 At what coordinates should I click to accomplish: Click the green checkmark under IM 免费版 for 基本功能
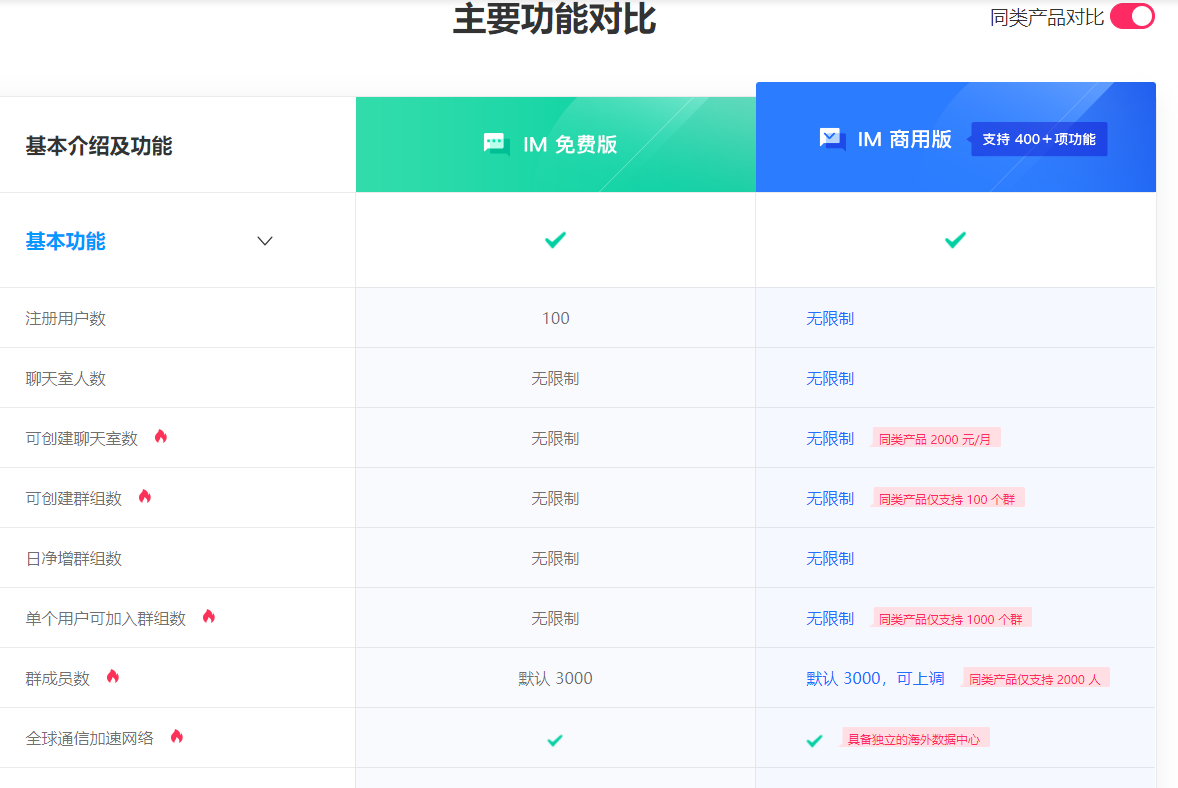[555, 240]
